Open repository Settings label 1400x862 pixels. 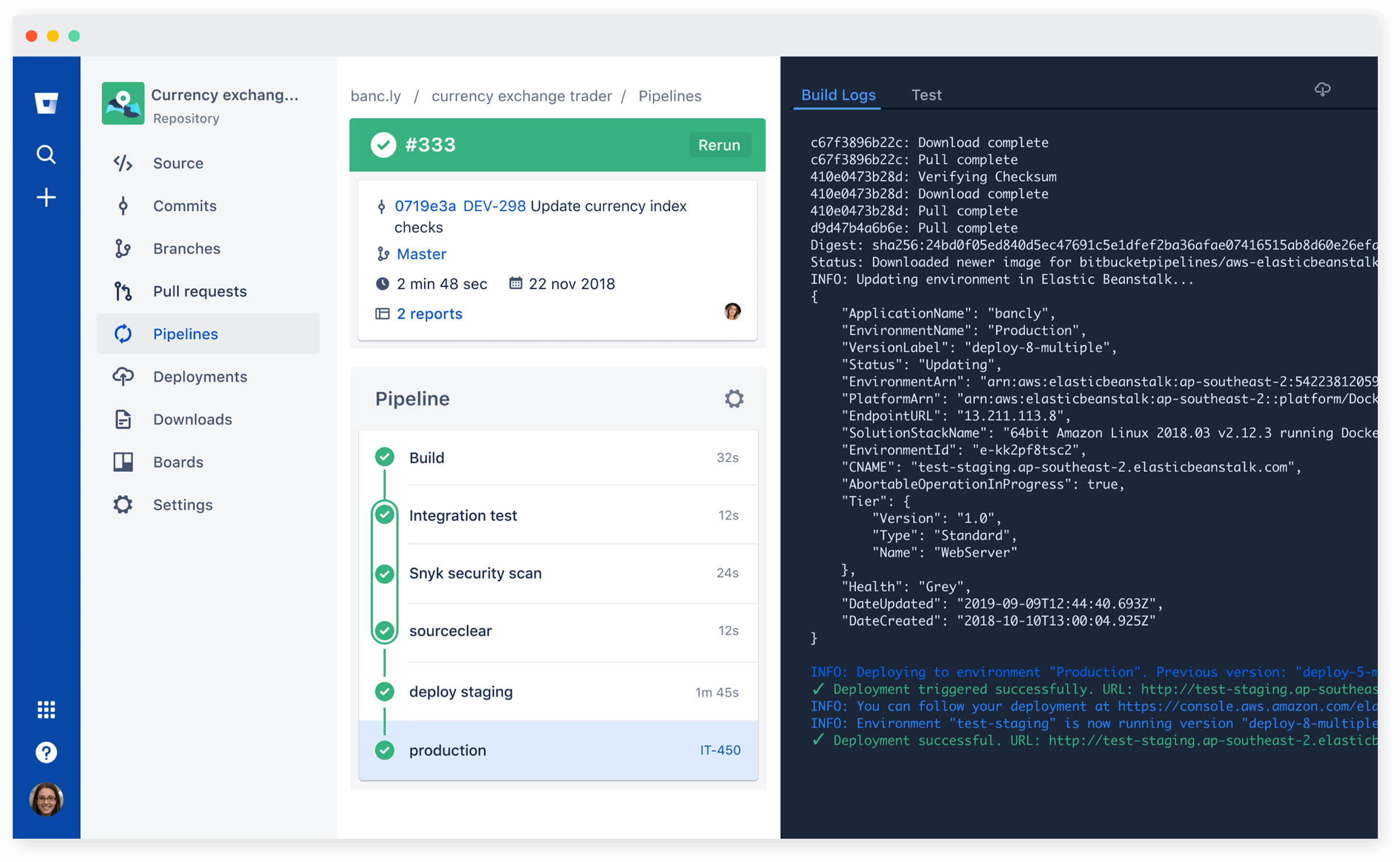pyautogui.click(x=183, y=504)
